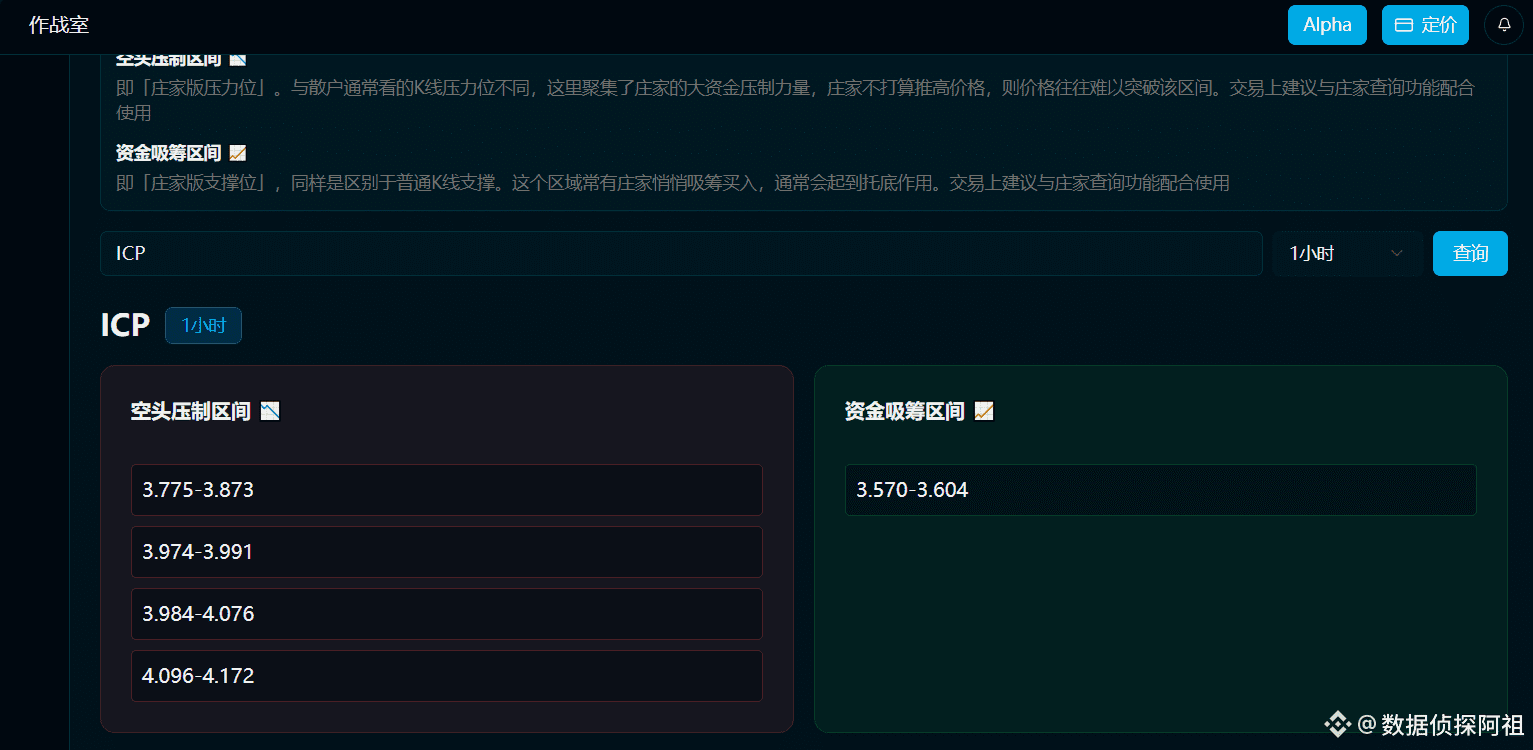The image size is (1533, 750).
Task: Click the chart emoji beside 空头压制区间 card title
Action: tap(270, 411)
